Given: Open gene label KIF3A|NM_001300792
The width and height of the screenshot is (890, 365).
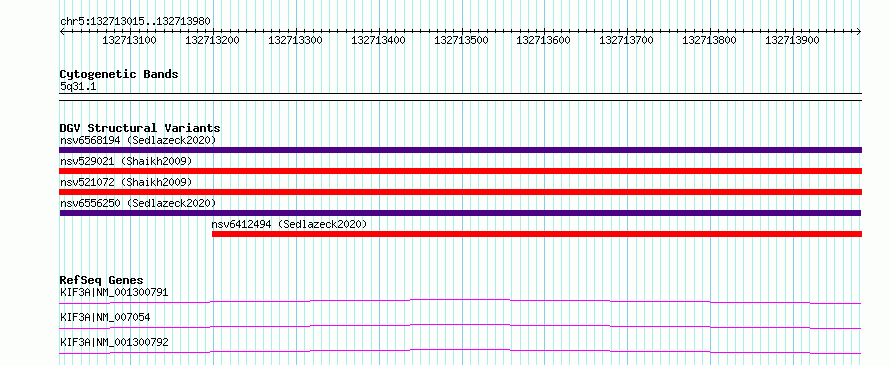Looking at the screenshot, I should pos(114,343).
